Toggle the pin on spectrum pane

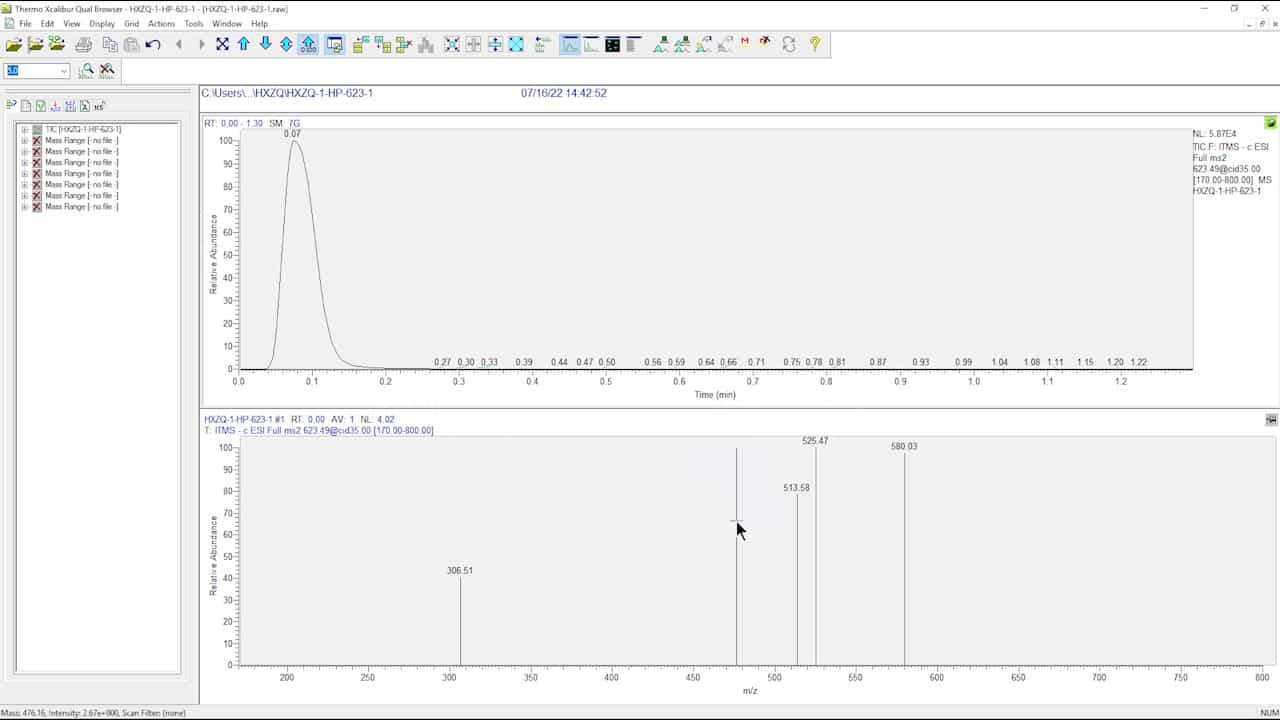[1271, 420]
